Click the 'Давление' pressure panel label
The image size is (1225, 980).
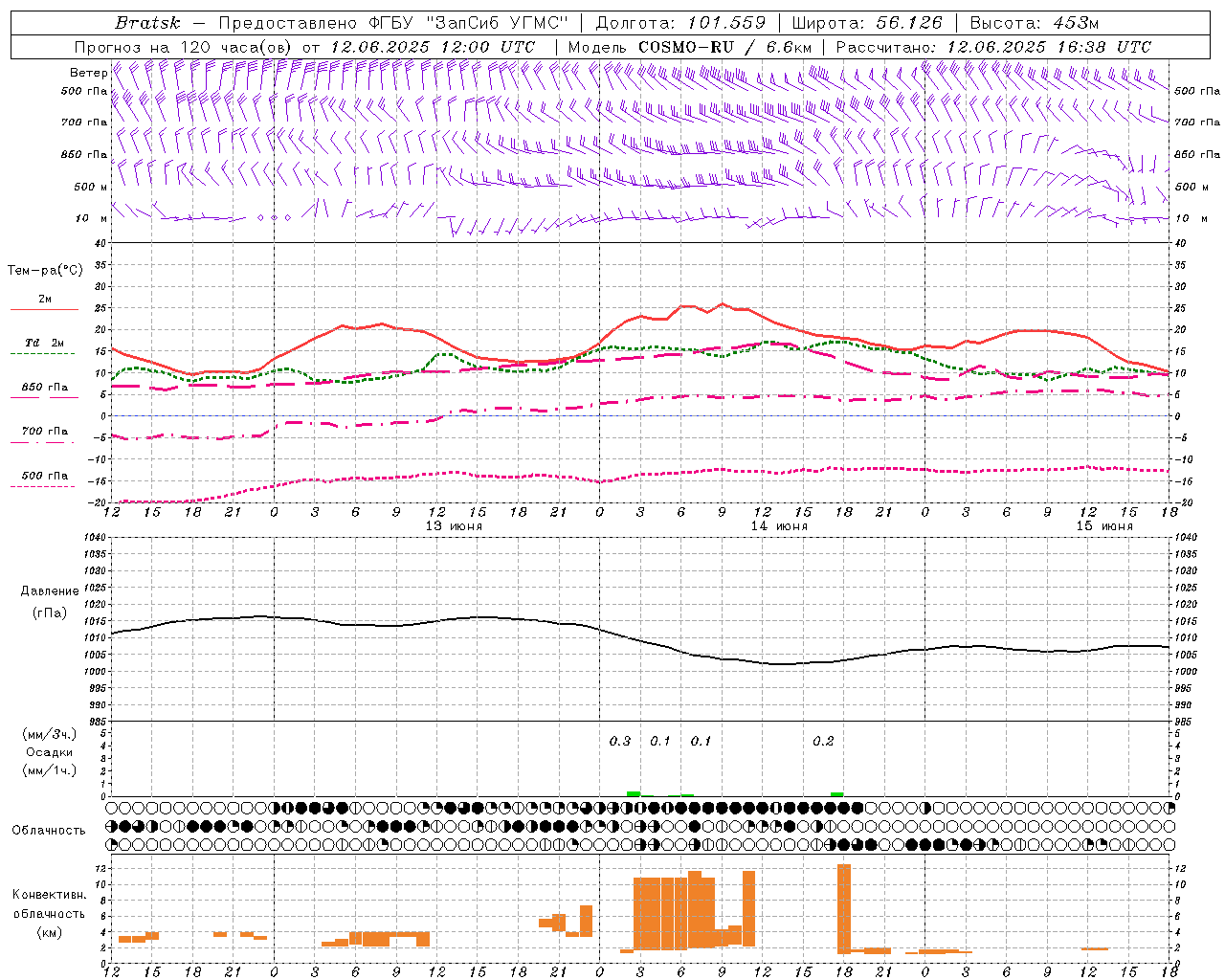pyautogui.click(x=49, y=591)
